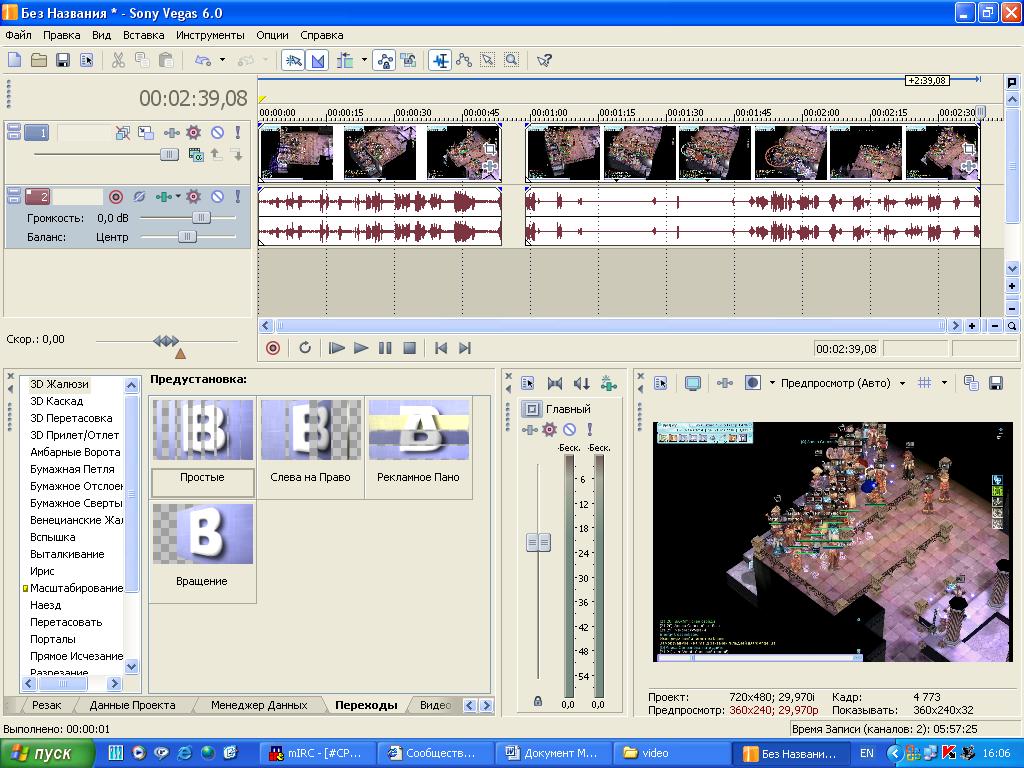Screen dimensions: 1024x768
Task: Copy the selection using the toolbar icon
Action: point(142,61)
